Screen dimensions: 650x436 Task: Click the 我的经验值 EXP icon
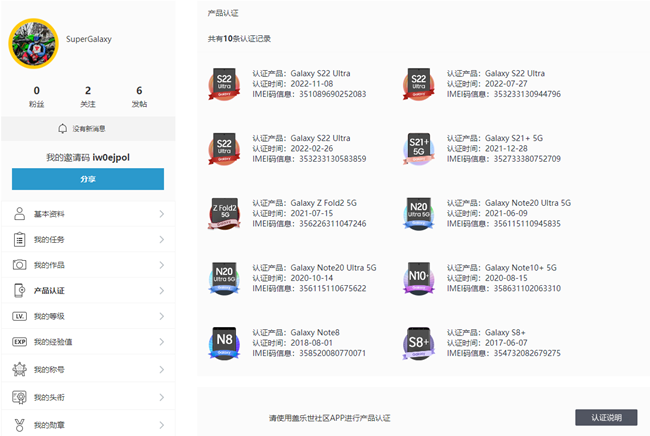[x=19, y=342]
